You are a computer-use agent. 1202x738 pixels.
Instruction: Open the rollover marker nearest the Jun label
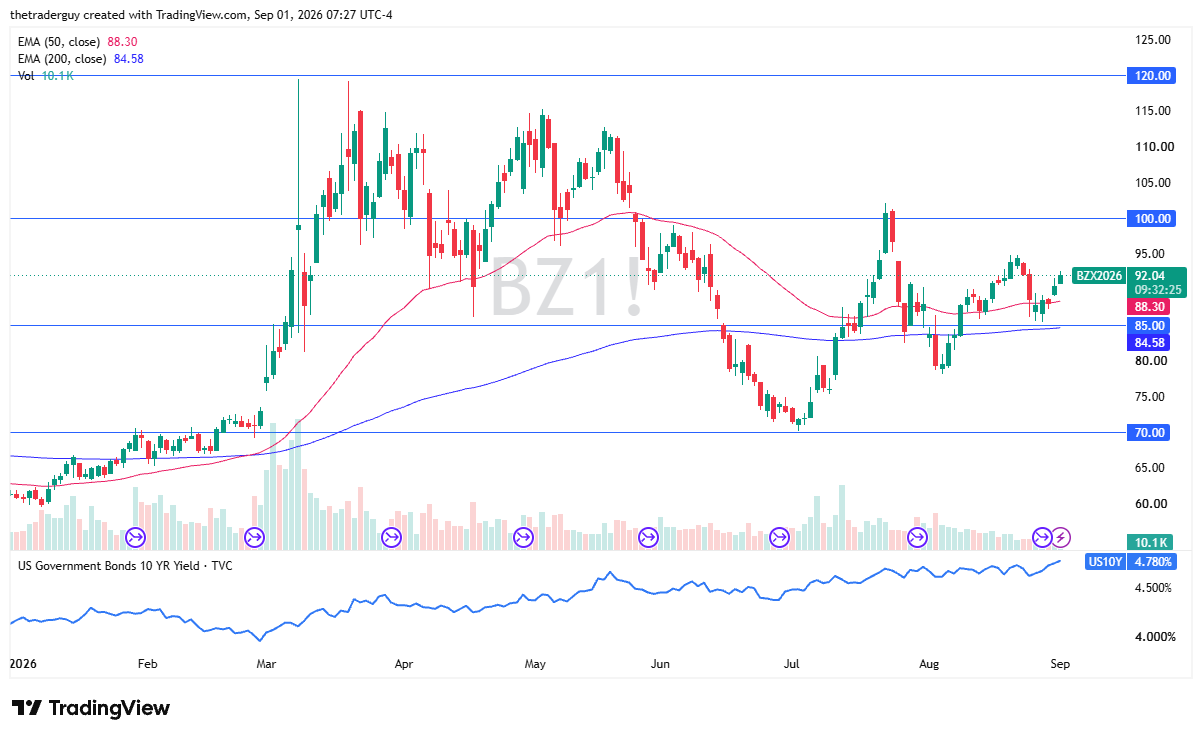click(x=648, y=538)
